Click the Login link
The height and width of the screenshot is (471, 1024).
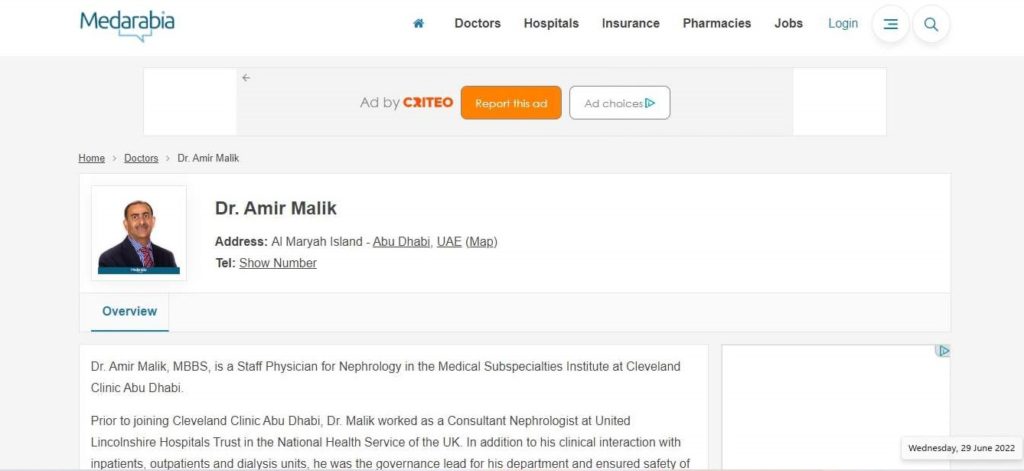(842, 24)
